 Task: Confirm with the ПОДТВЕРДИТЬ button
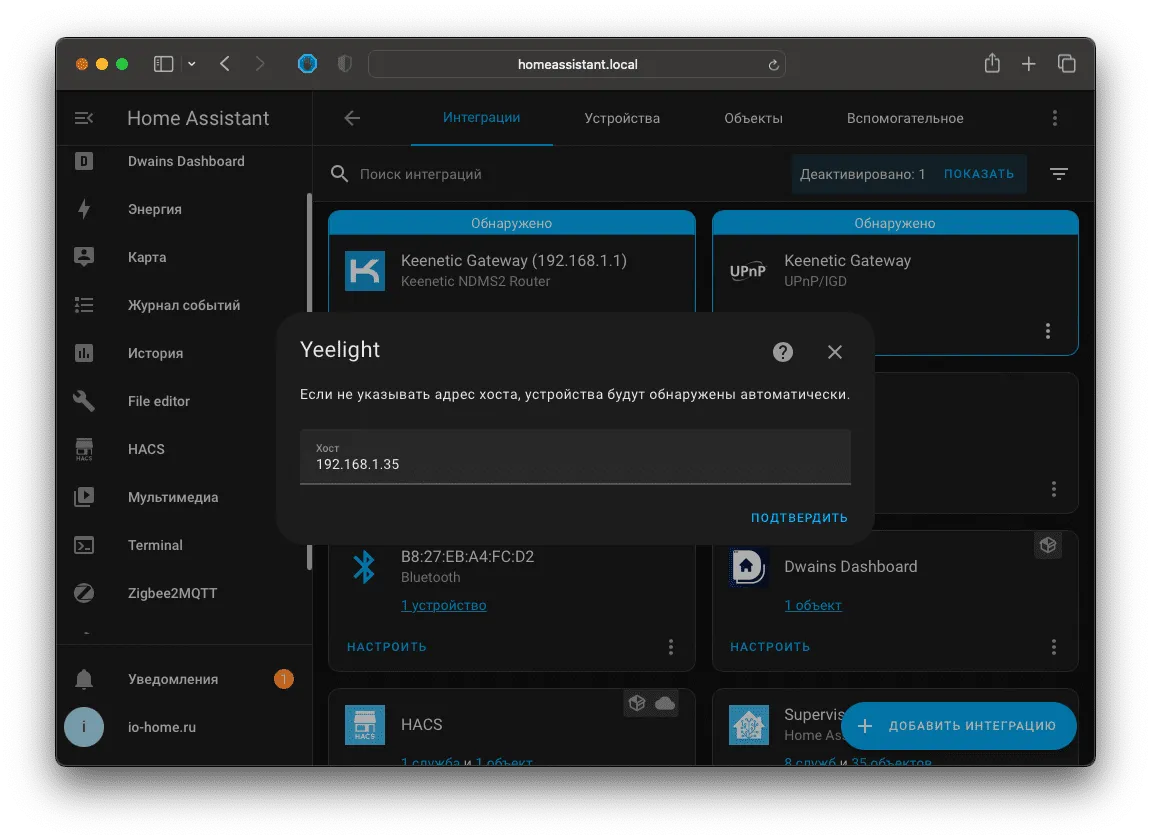point(799,518)
